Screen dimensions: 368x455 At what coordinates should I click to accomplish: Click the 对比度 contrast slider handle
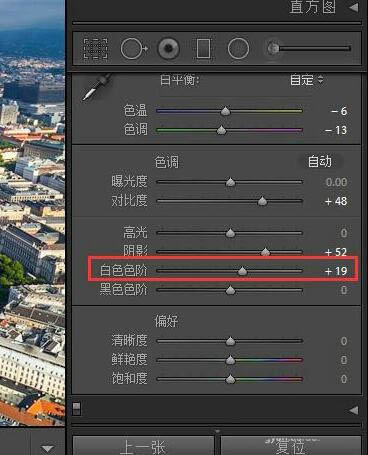262,201
